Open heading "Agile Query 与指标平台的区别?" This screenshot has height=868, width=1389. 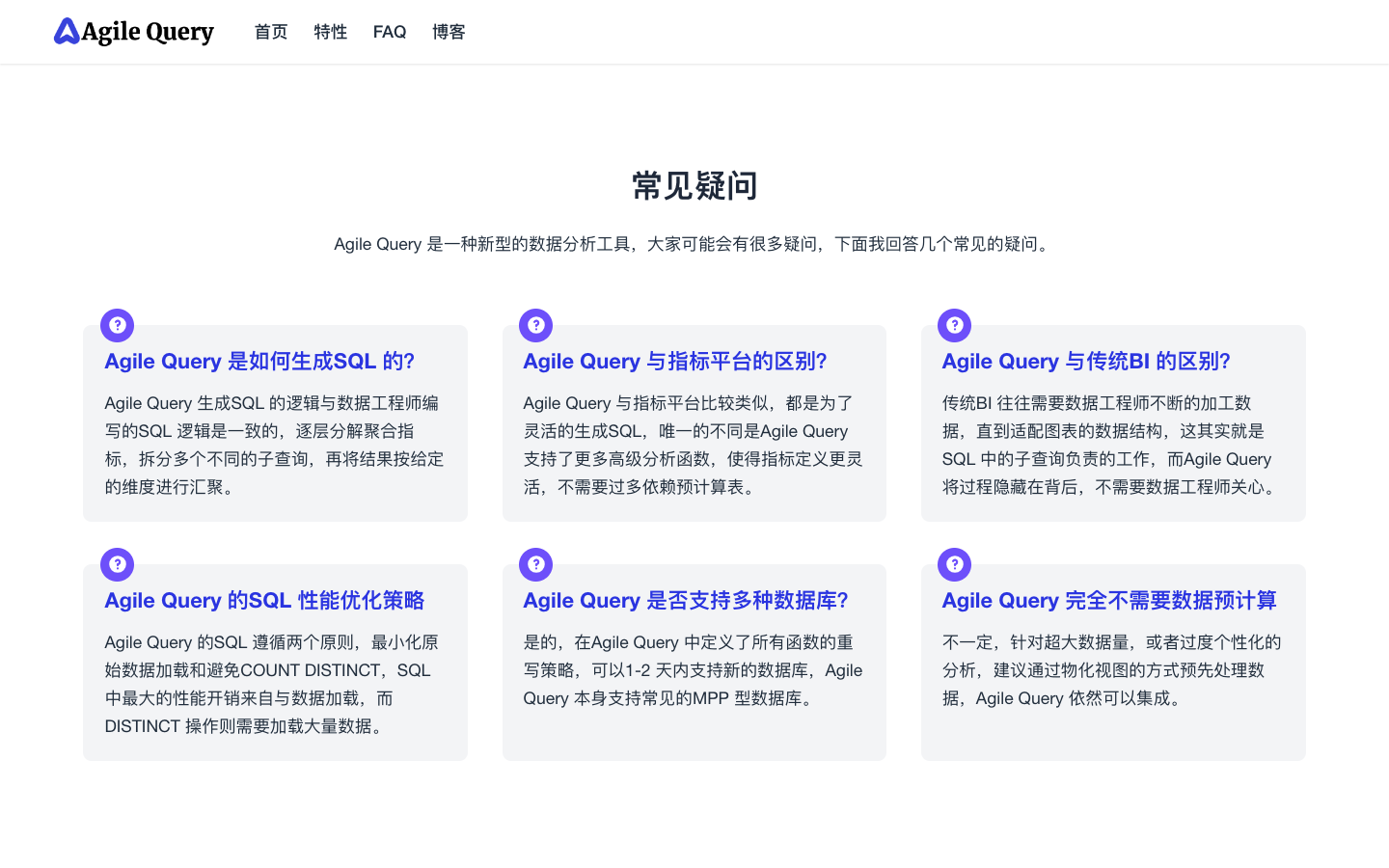pos(675,362)
